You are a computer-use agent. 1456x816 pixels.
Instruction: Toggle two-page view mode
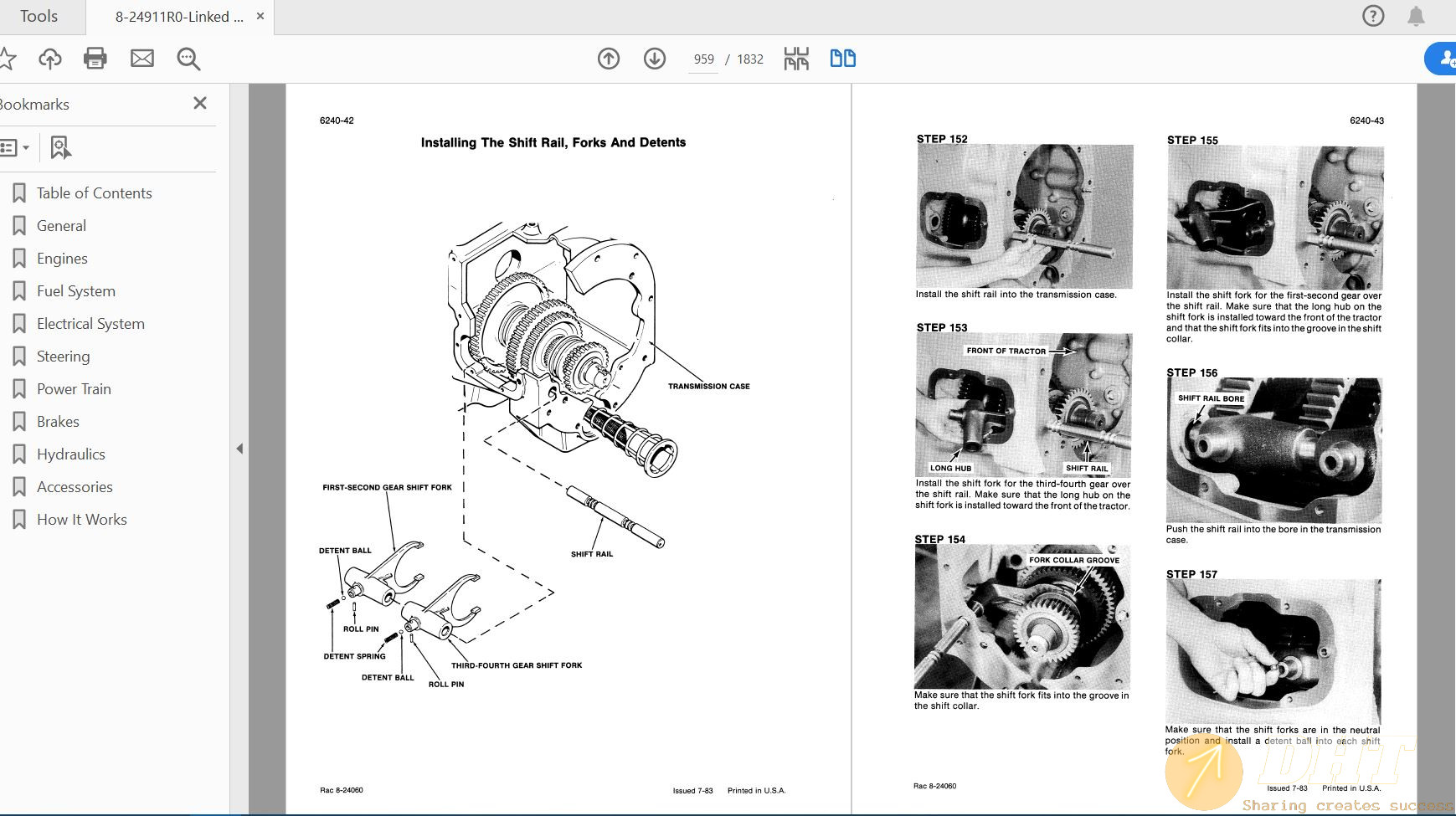[x=842, y=59]
